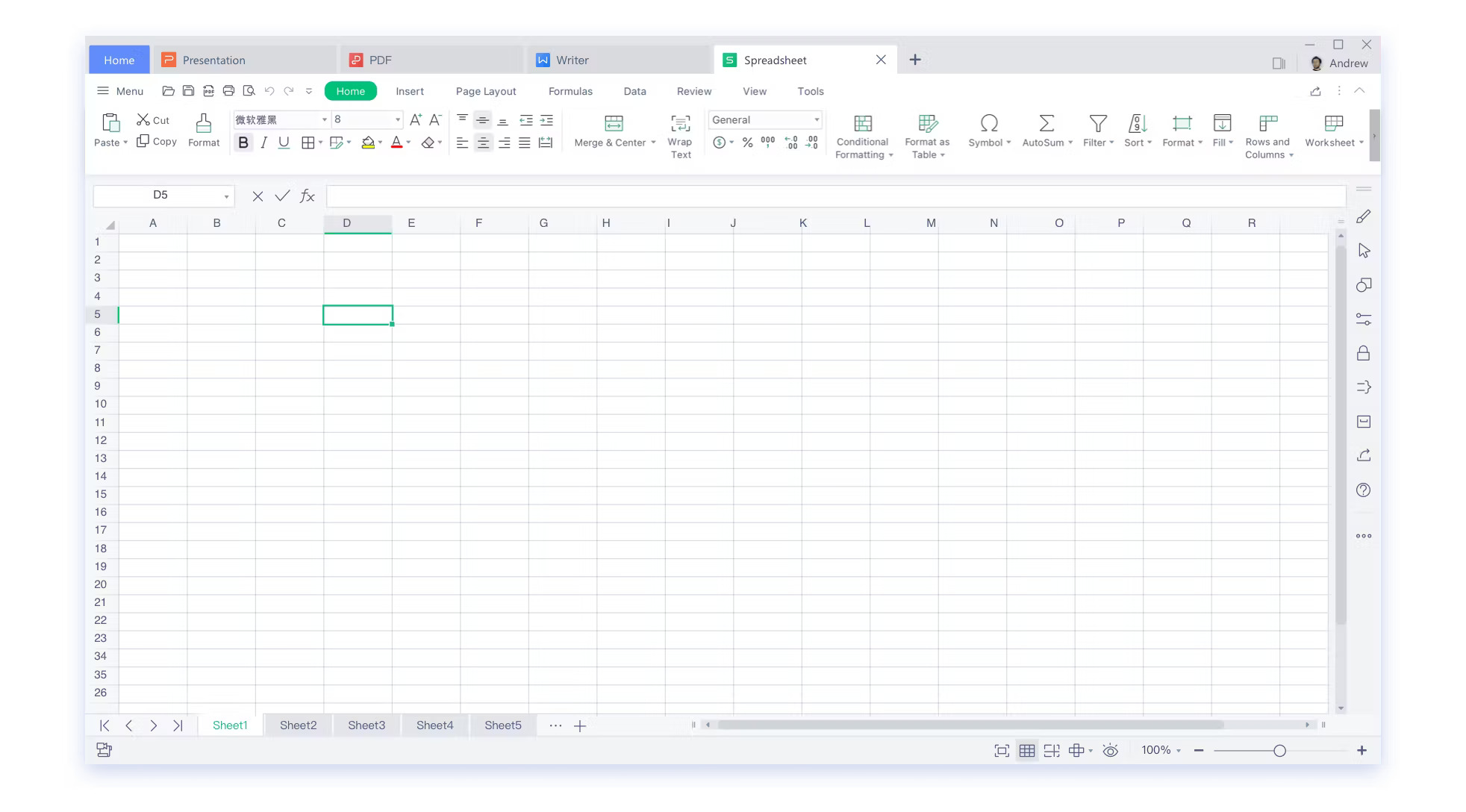Screen dimensions: 1466x812
Task: Click the increase decimal places icon
Action: pyautogui.click(x=791, y=142)
